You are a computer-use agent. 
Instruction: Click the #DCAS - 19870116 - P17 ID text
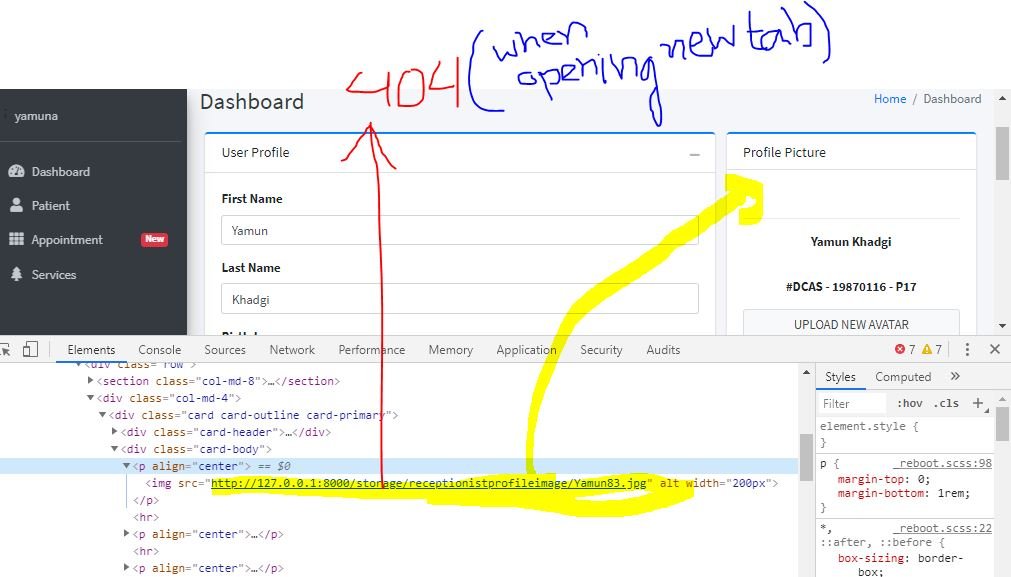point(850,287)
